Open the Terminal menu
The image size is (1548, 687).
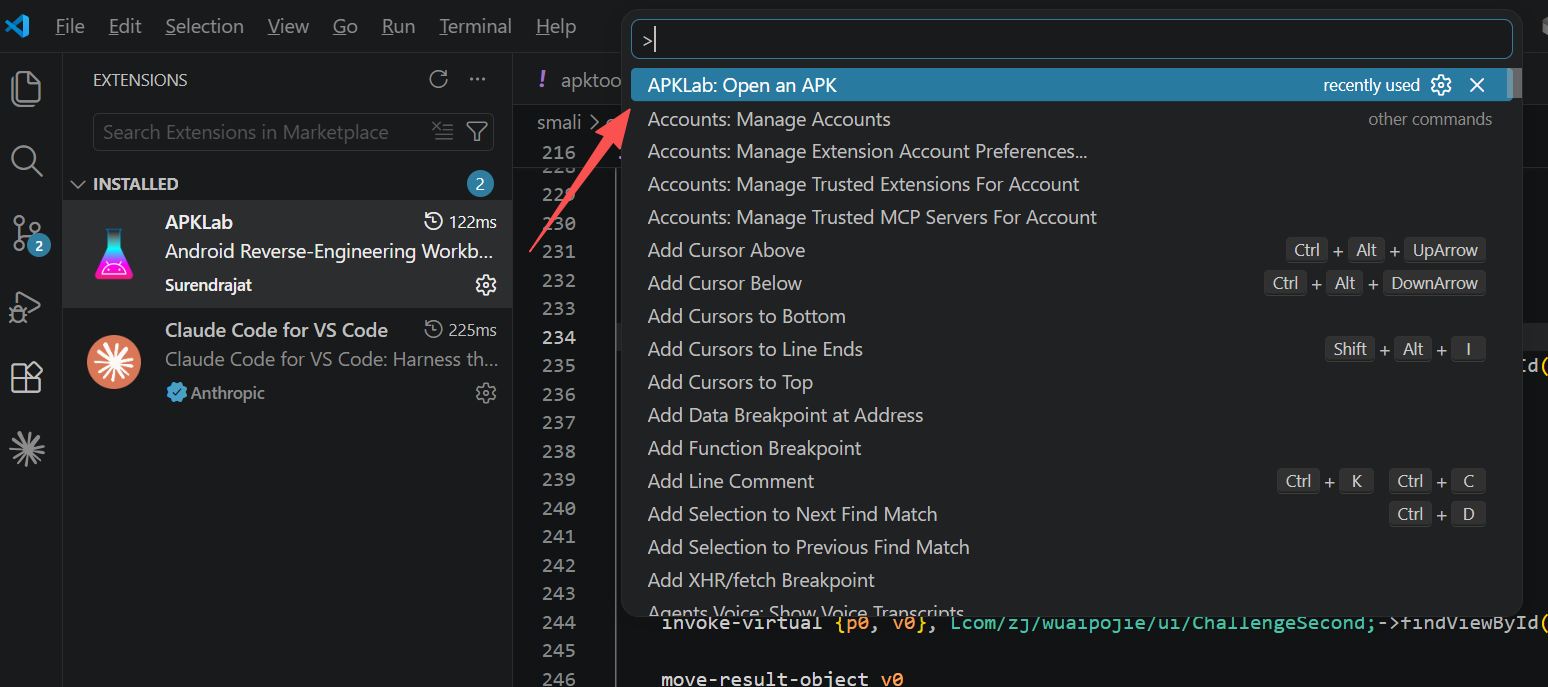point(475,26)
